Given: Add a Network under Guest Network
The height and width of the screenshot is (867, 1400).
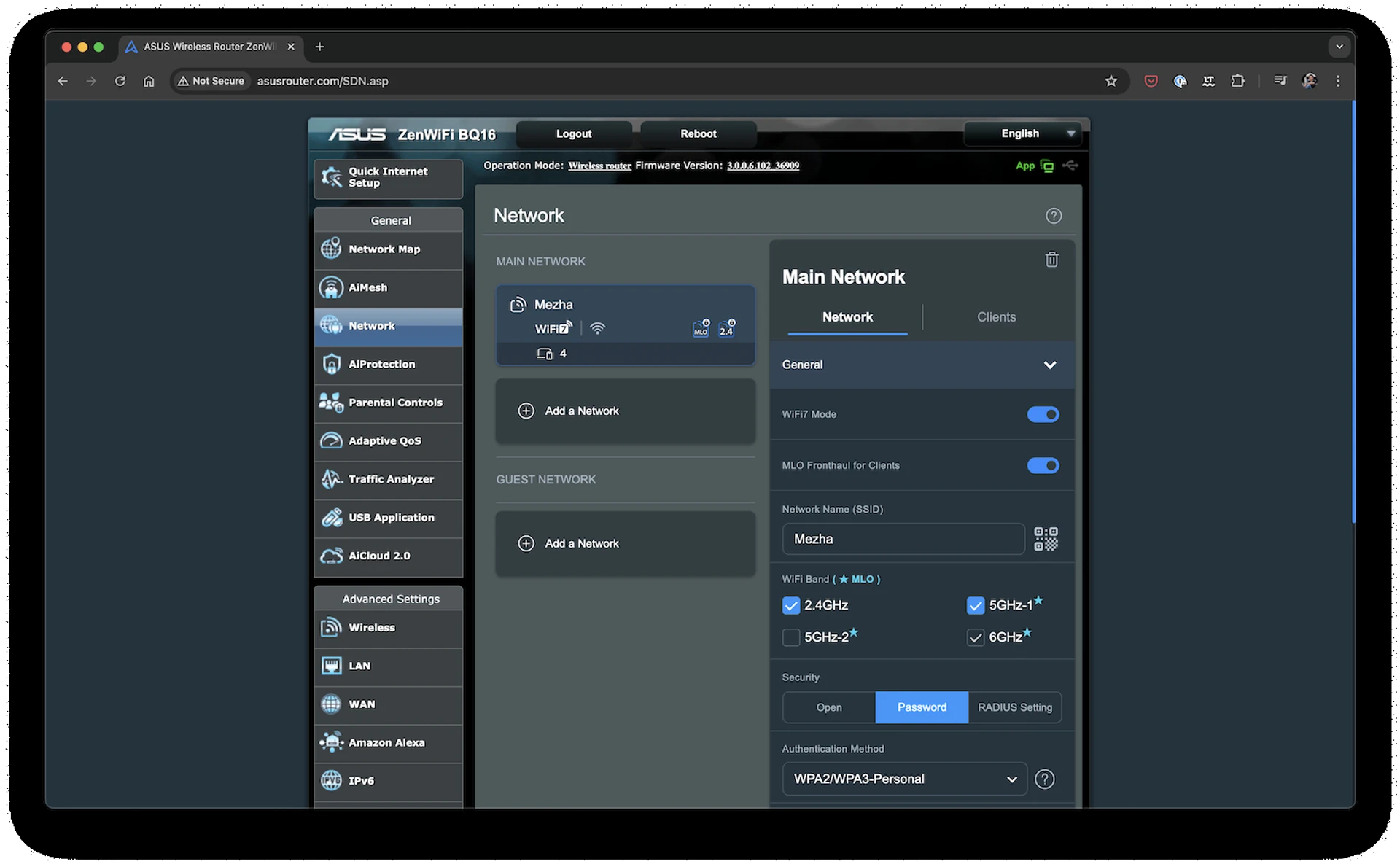Looking at the screenshot, I should 625,544.
